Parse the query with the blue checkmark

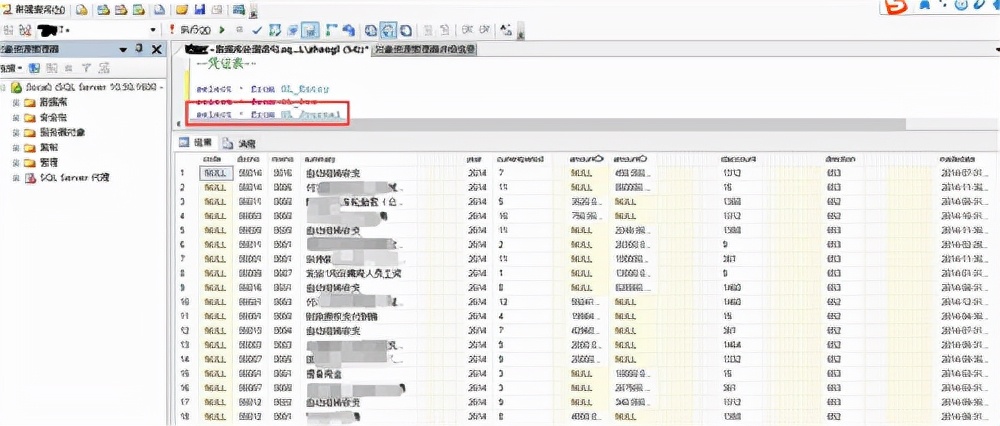point(256,30)
